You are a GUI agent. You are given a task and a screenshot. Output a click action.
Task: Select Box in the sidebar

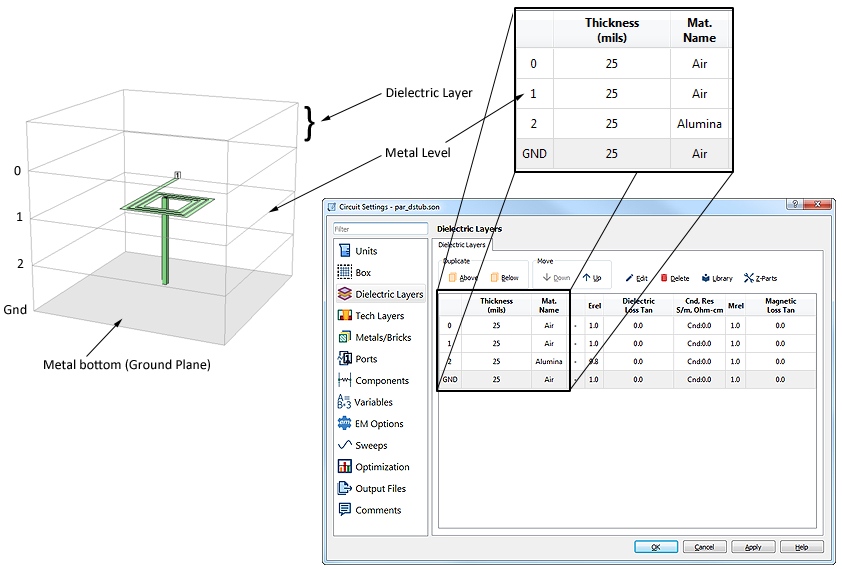[362, 272]
